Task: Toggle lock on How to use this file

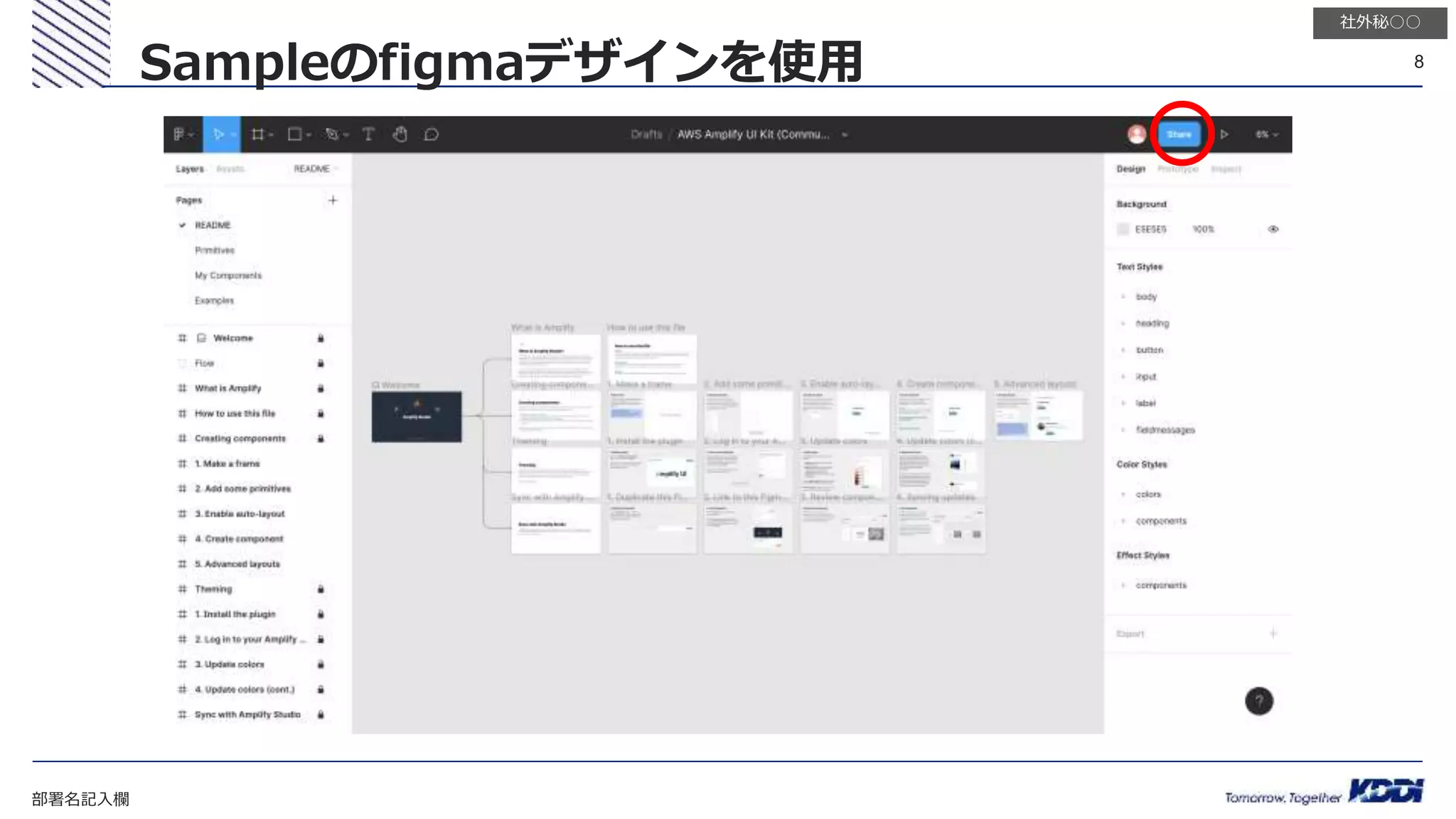Action: coord(321,414)
